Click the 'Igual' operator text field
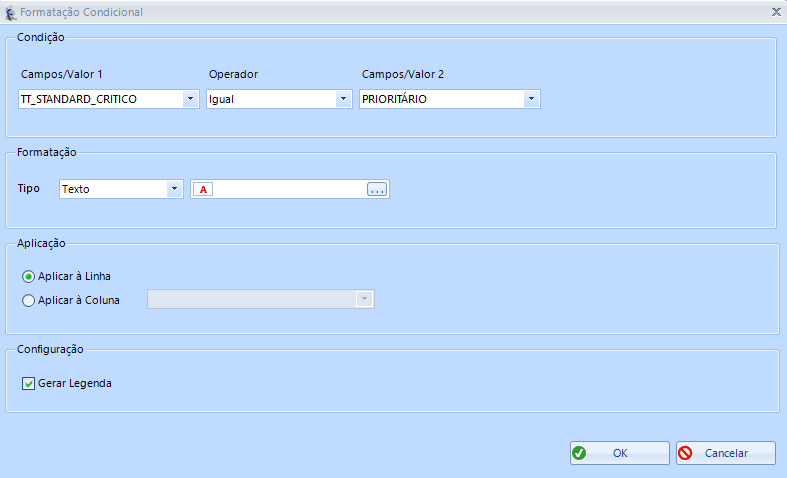This screenshot has width=787, height=478. click(x=268, y=99)
